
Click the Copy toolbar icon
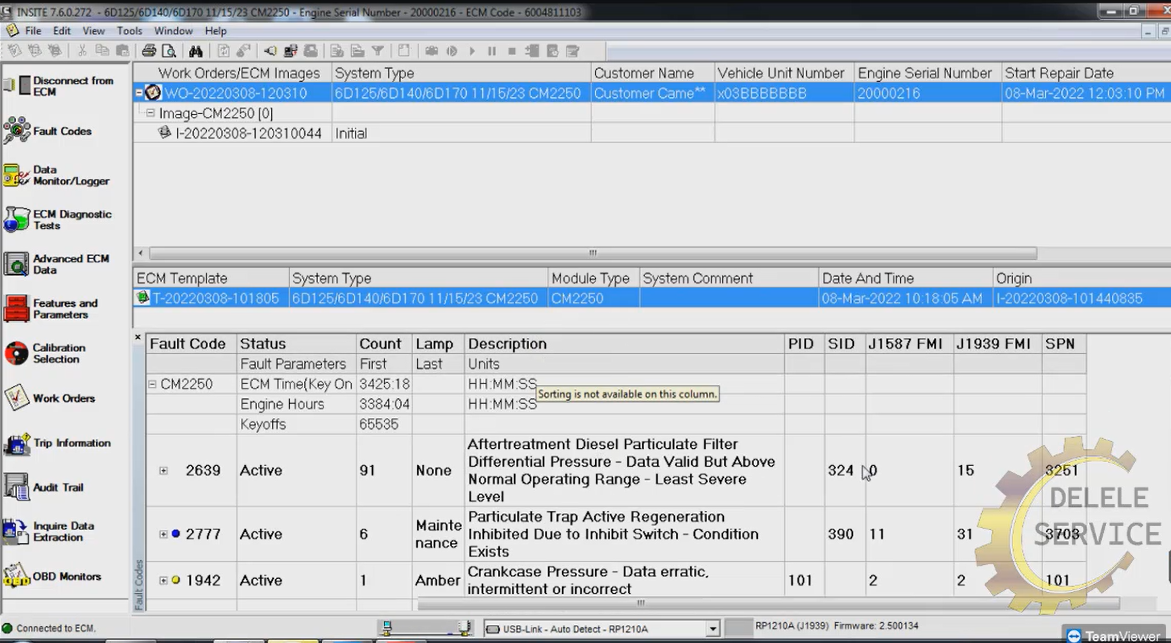coord(102,51)
